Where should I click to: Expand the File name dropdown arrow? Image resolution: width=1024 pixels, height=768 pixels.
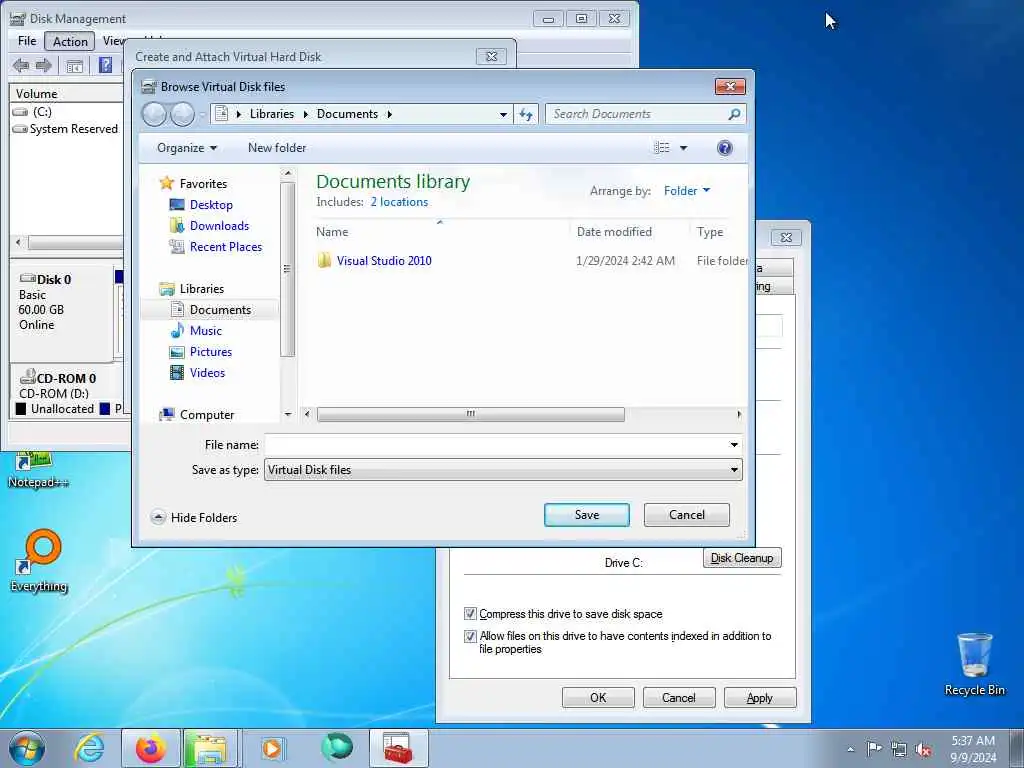pyautogui.click(x=734, y=445)
